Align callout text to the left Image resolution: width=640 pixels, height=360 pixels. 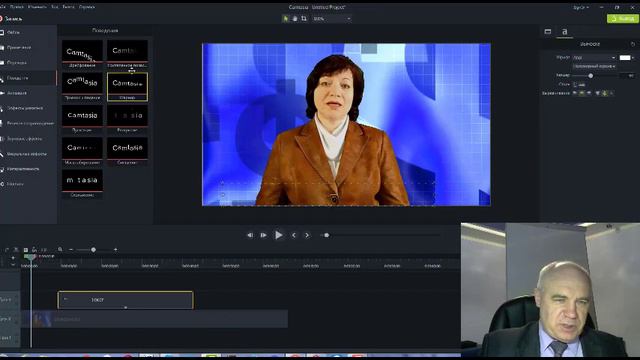(x=575, y=93)
